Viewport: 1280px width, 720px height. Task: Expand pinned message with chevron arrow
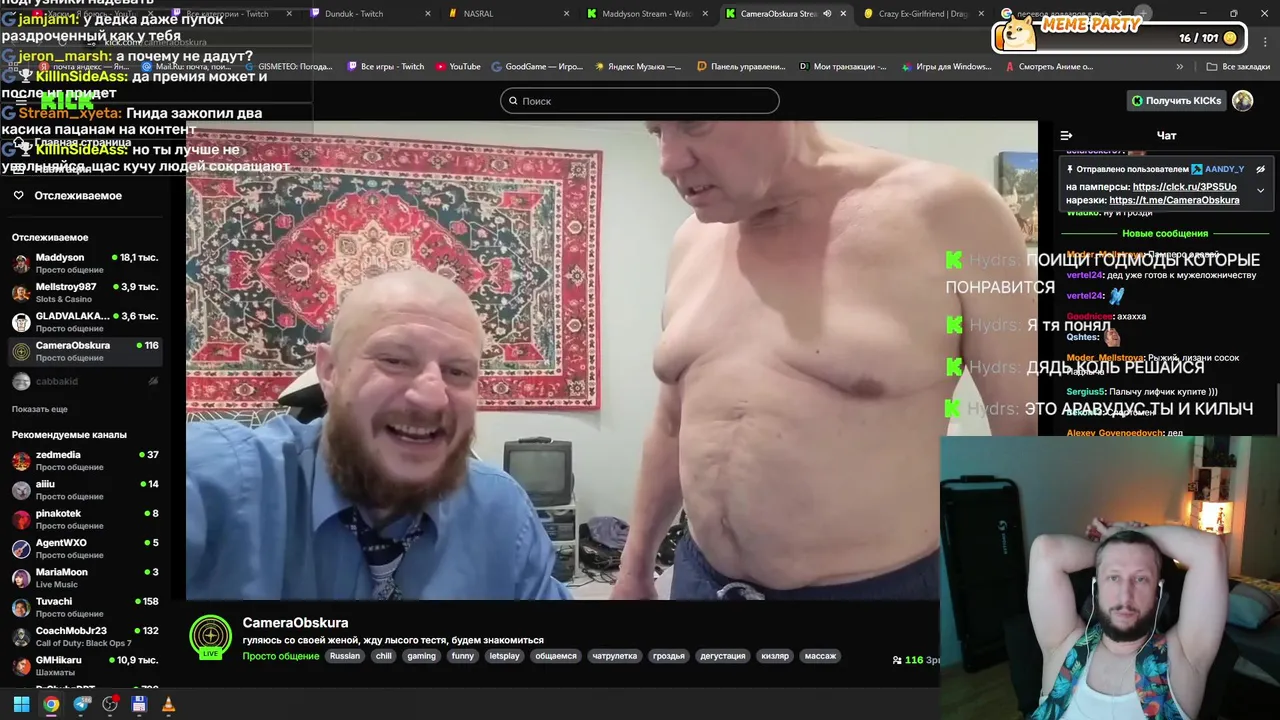coord(1260,190)
